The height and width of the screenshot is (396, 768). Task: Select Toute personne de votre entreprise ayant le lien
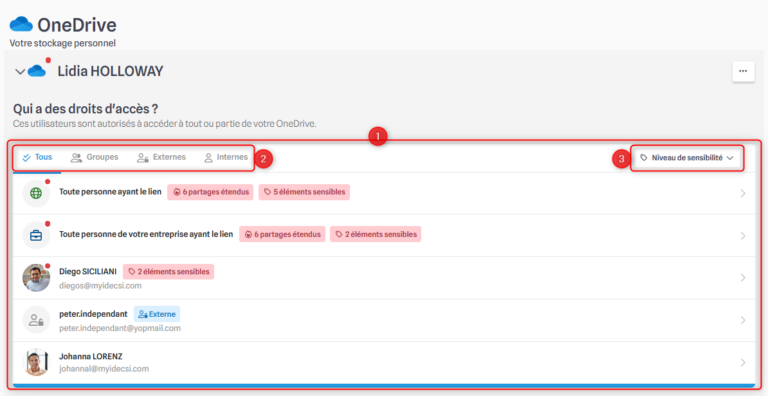[146, 234]
